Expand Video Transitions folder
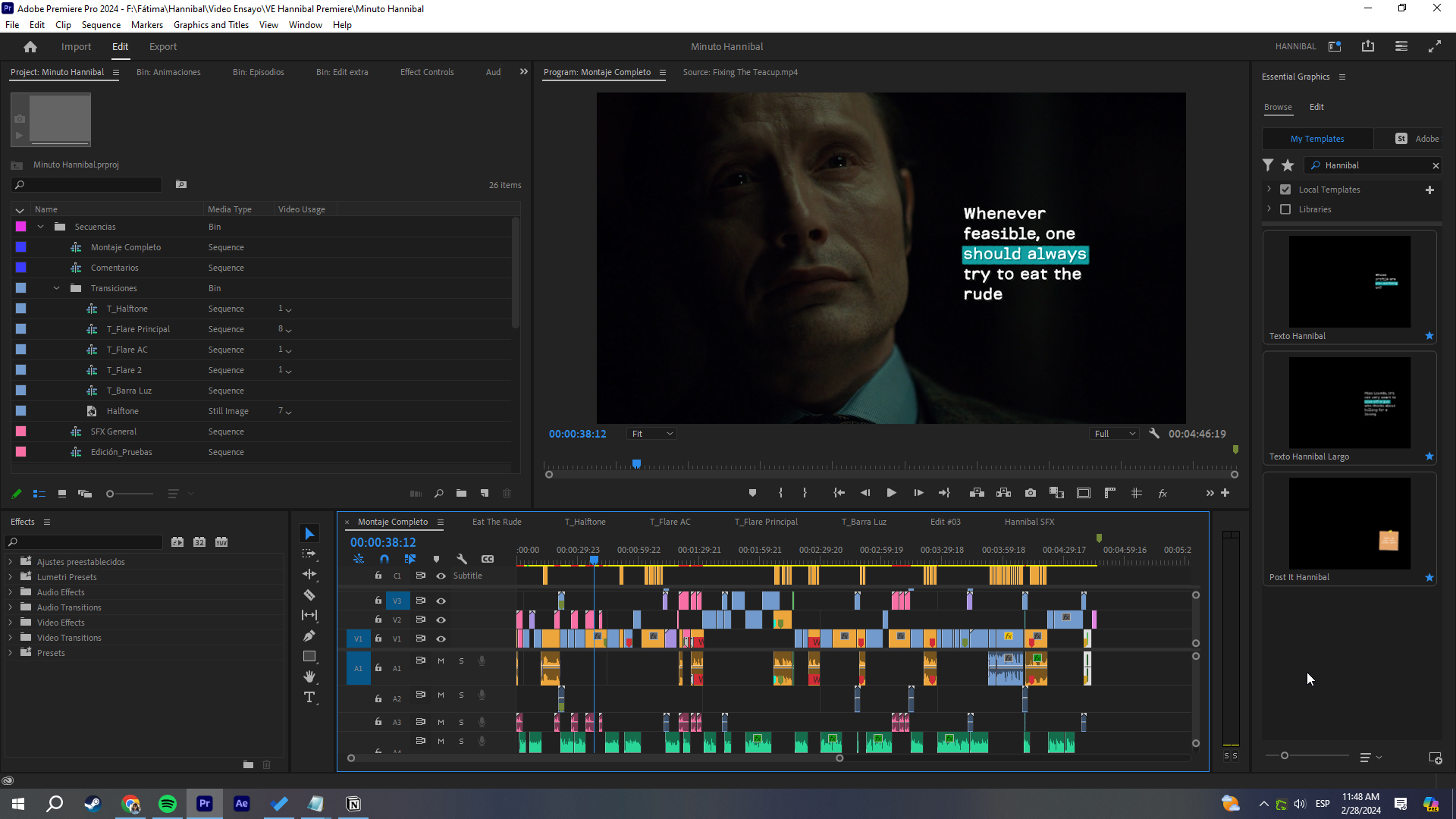 11,638
